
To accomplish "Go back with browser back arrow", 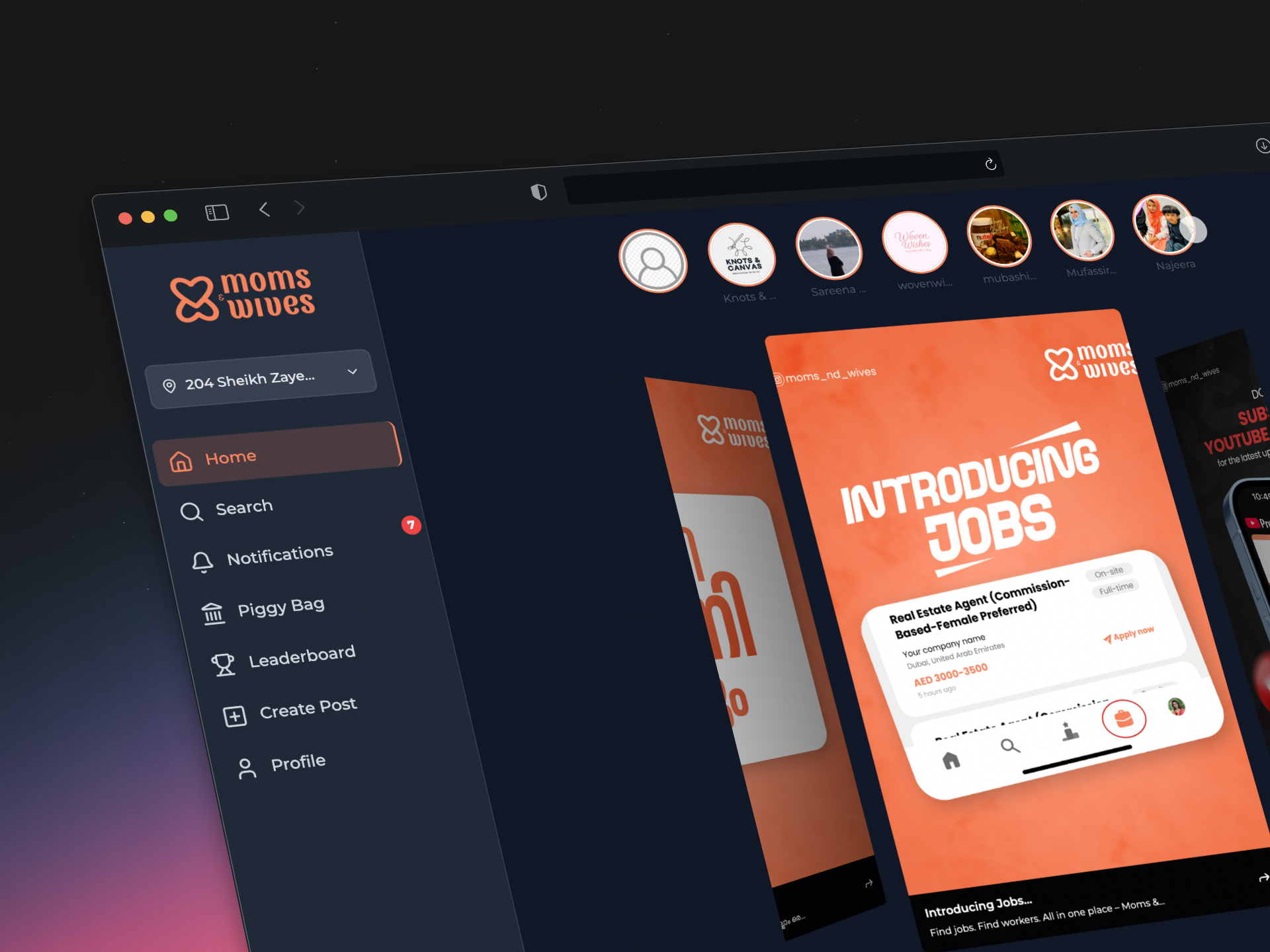I will pyautogui.click(x=265, y=210).
